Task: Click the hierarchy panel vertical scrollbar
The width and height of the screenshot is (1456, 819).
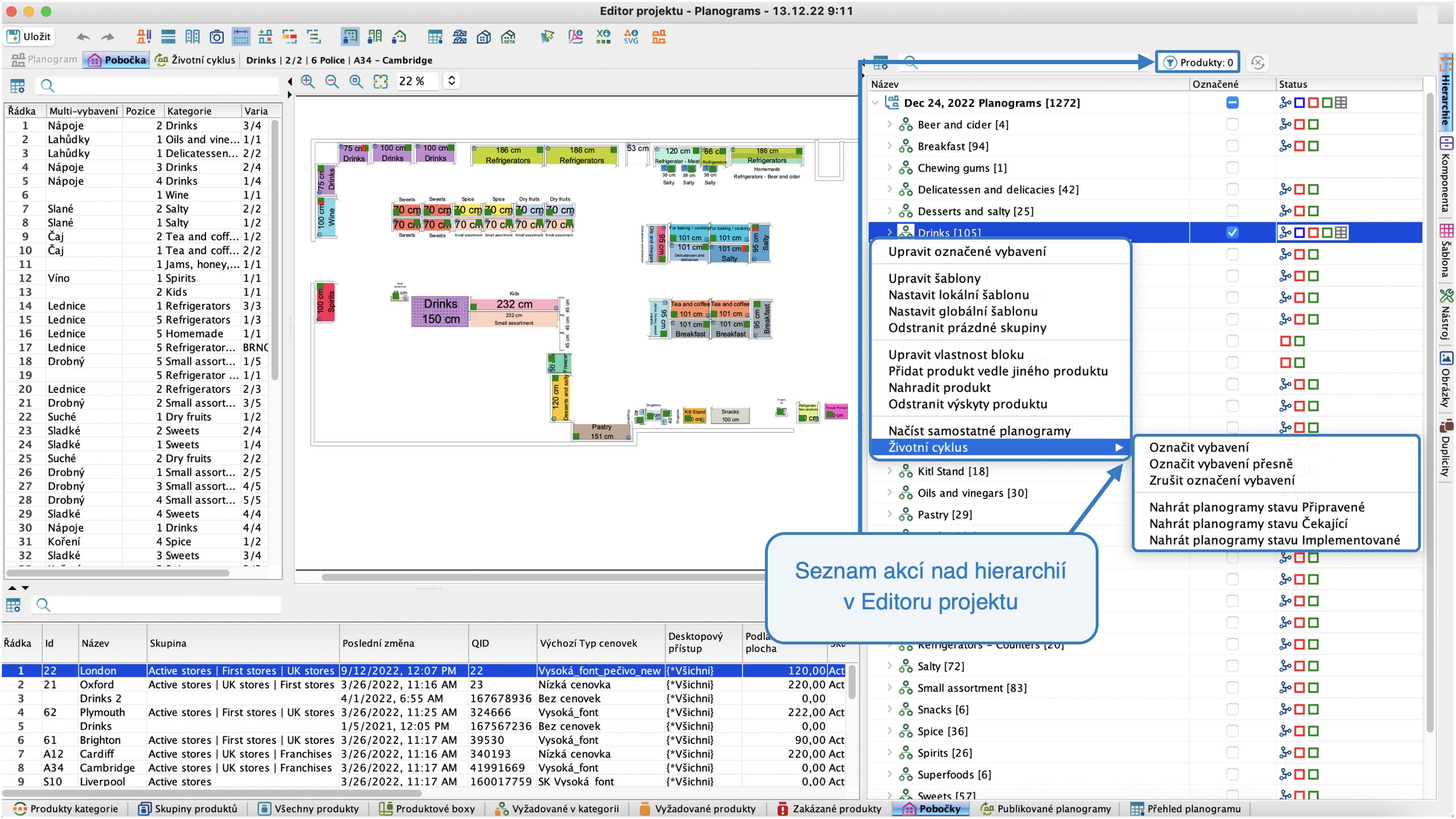Action: coord(1429,413)
